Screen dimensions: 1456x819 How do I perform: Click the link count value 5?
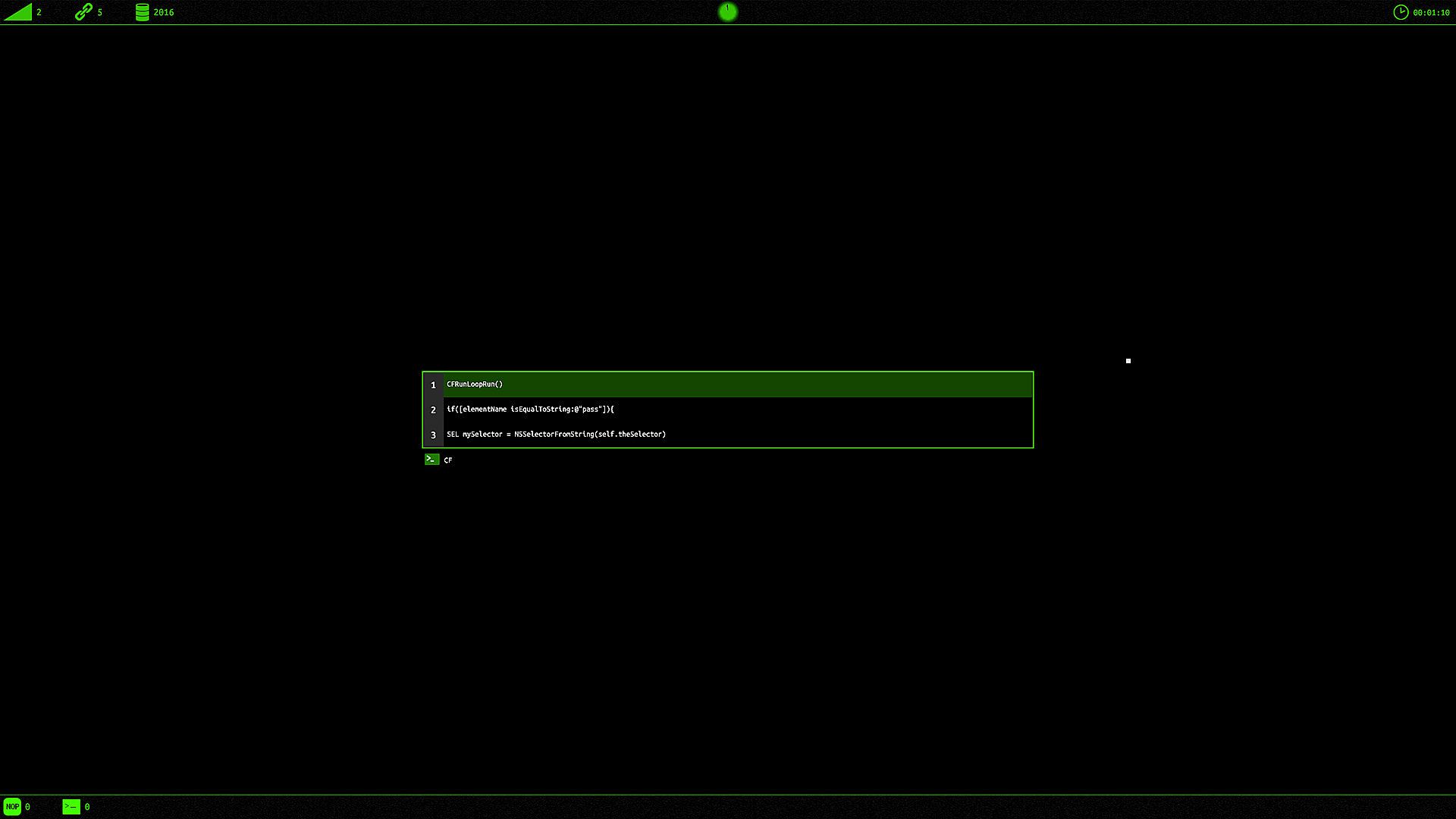coord(100,13)
